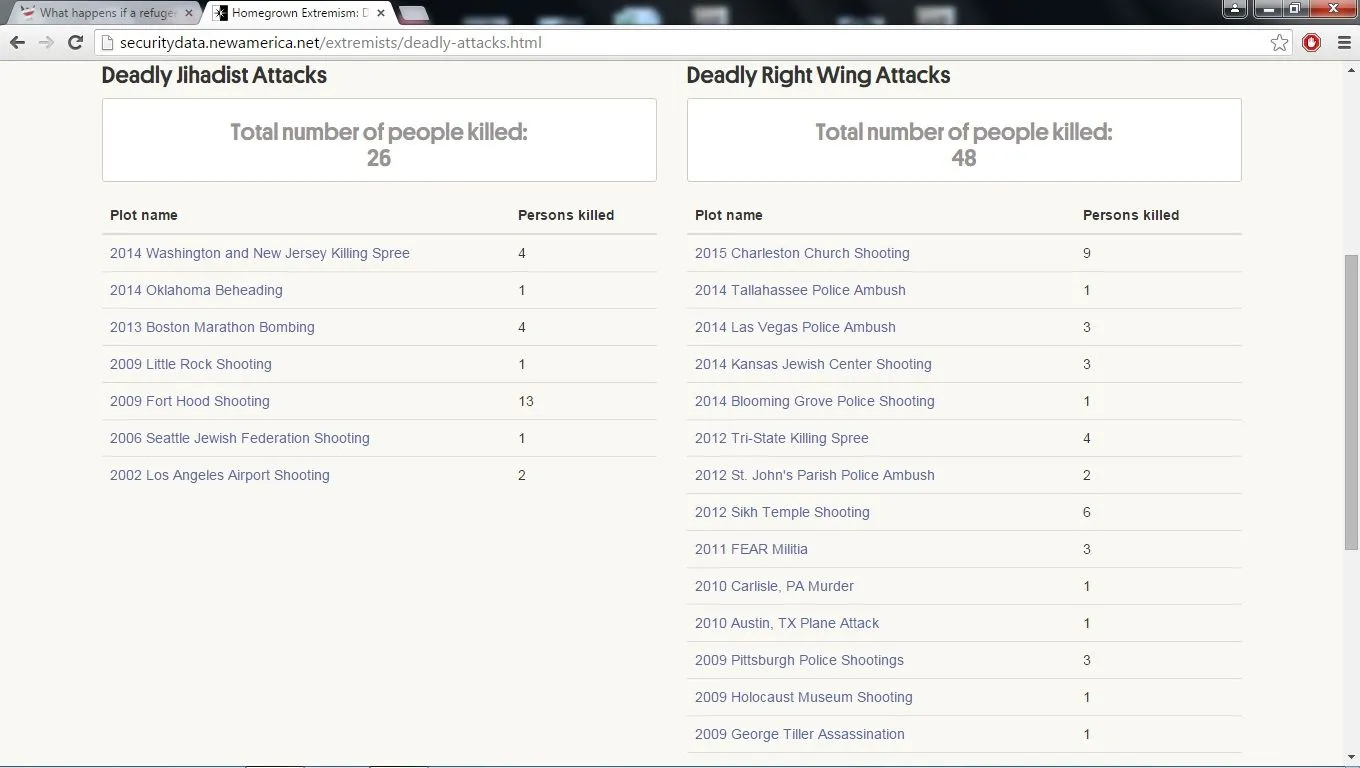Click the 2009 George Tiller Assassination link

click(x=799, y=734)
